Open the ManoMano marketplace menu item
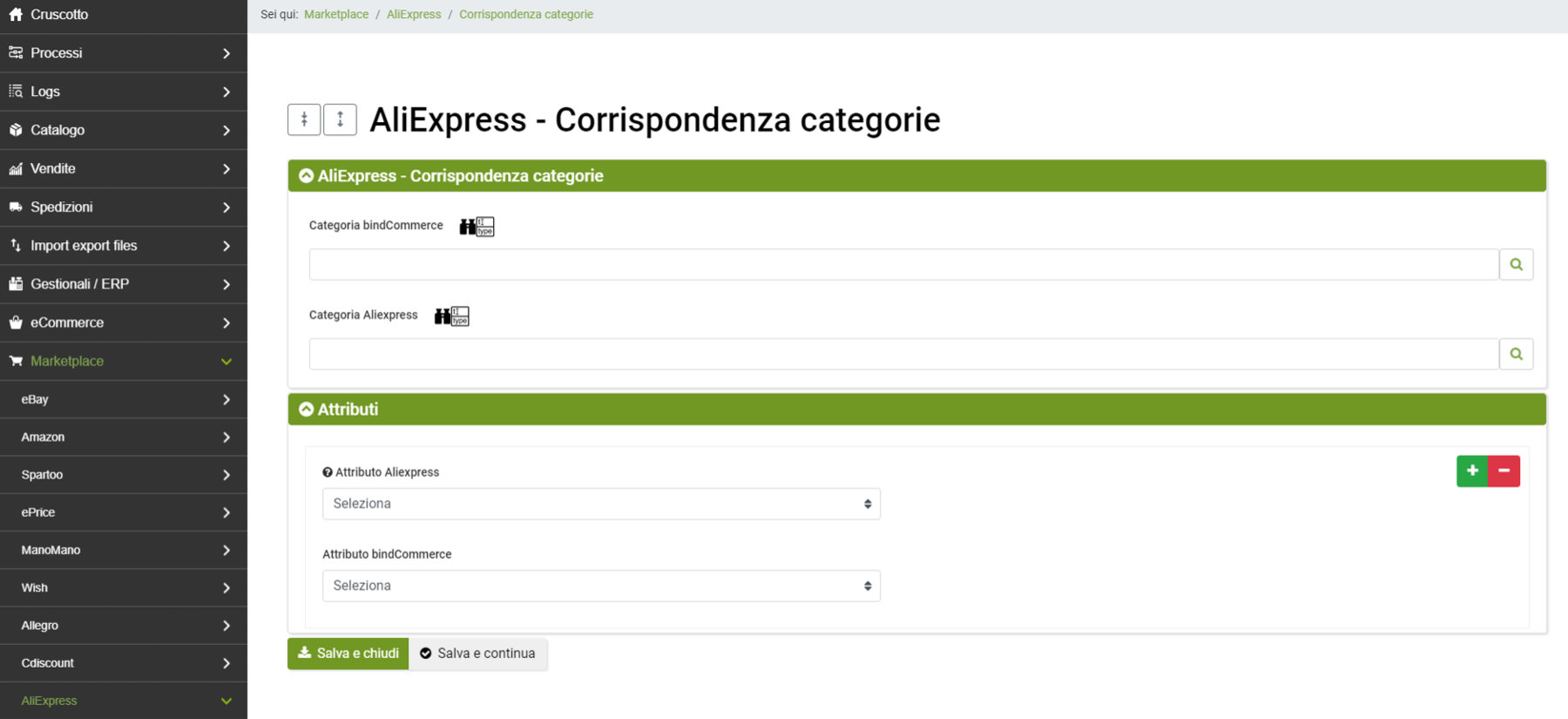Image resolution: width=1568 pixels, height=719 pixels. [124, 550]
